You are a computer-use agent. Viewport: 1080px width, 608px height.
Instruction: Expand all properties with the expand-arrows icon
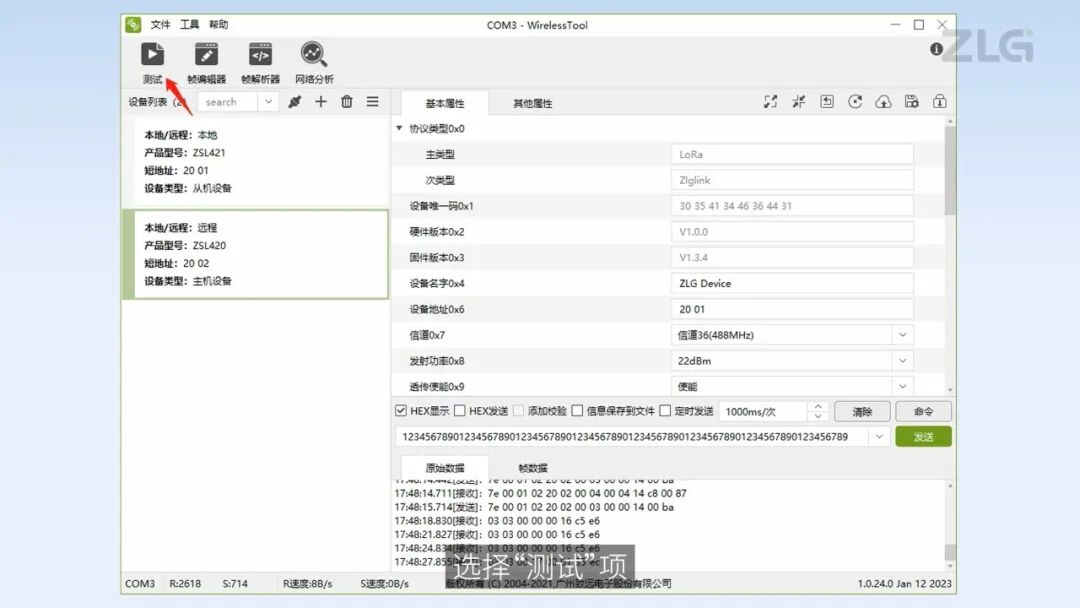pos(771,102)
